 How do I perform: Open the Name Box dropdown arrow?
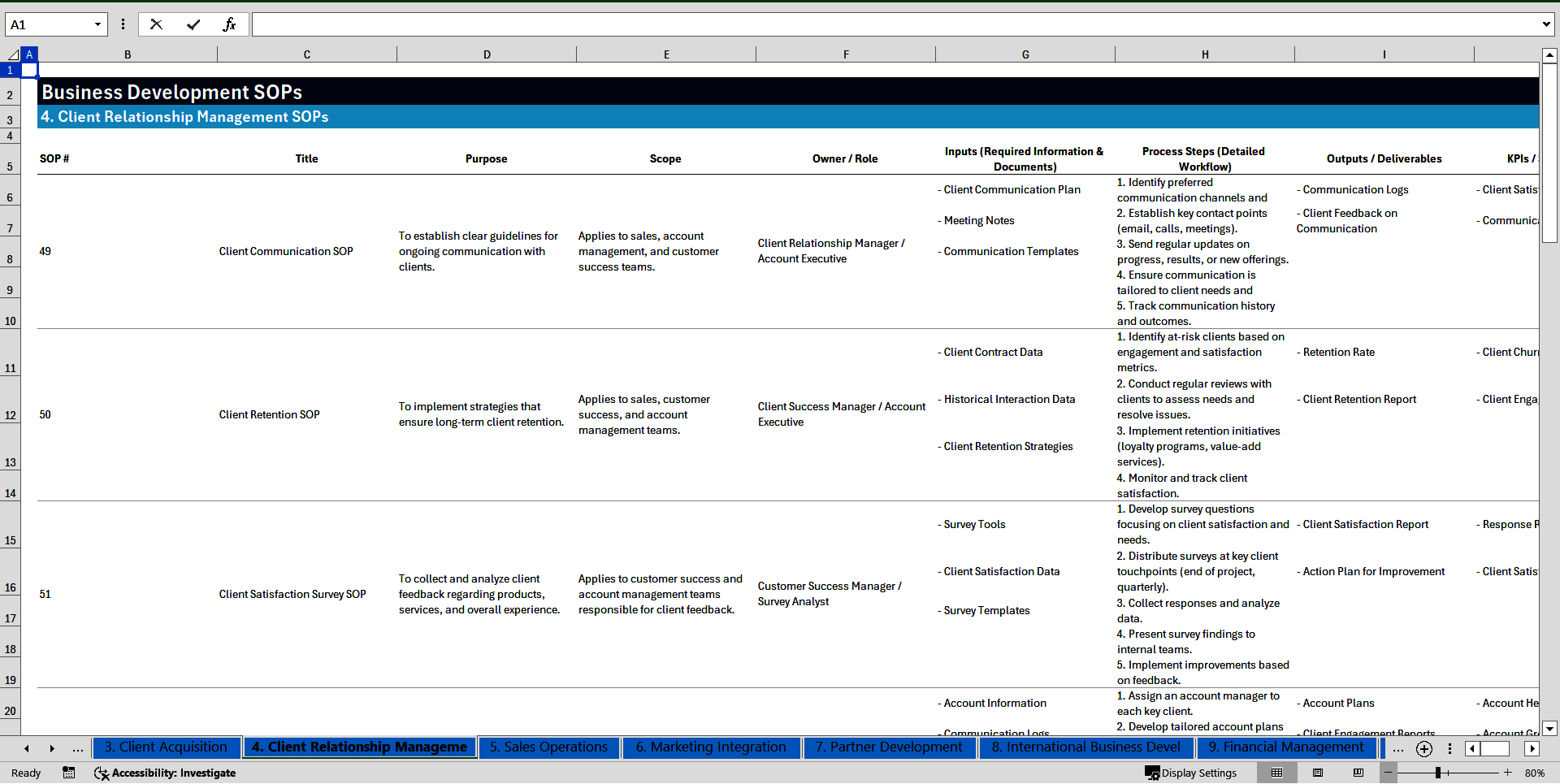97,24
